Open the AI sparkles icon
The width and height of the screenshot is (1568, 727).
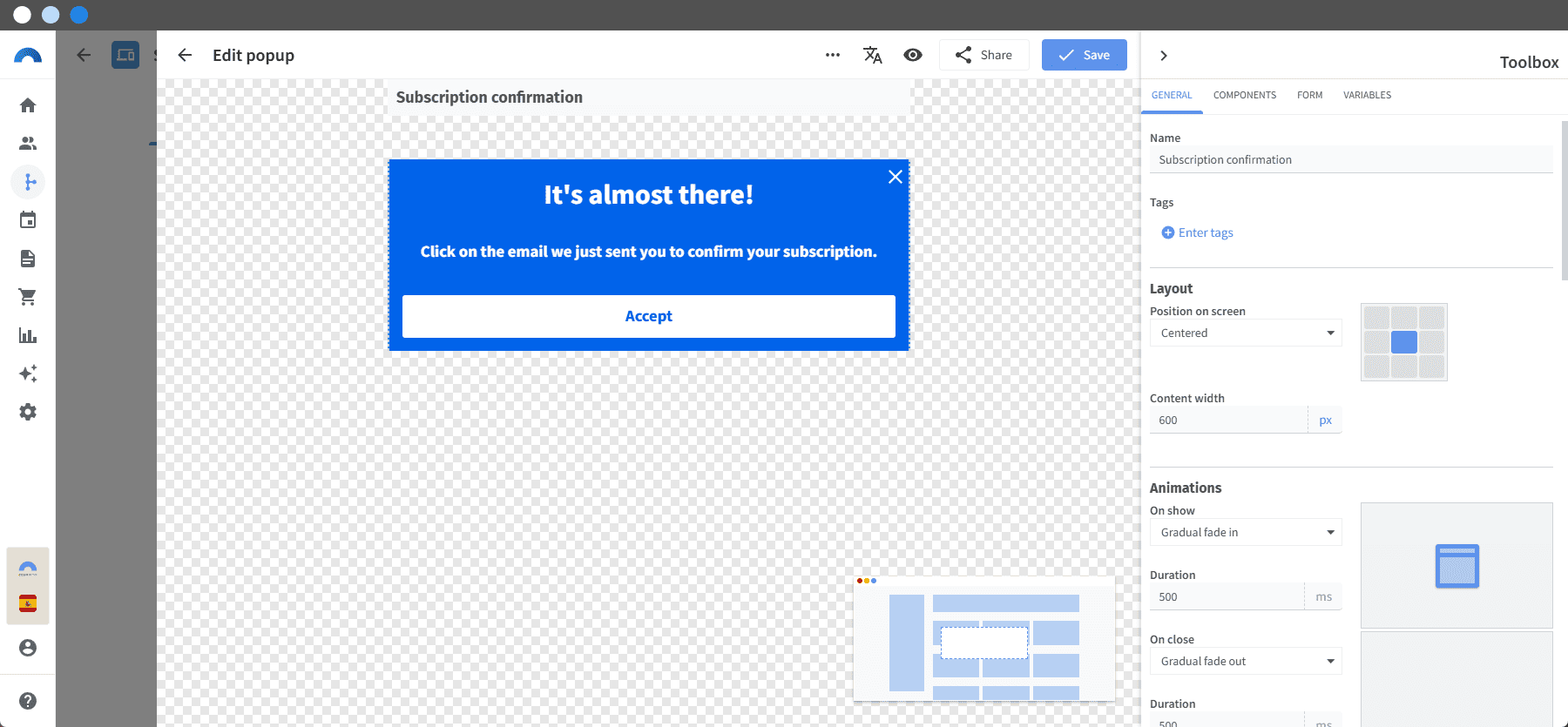tap(28, 374)
